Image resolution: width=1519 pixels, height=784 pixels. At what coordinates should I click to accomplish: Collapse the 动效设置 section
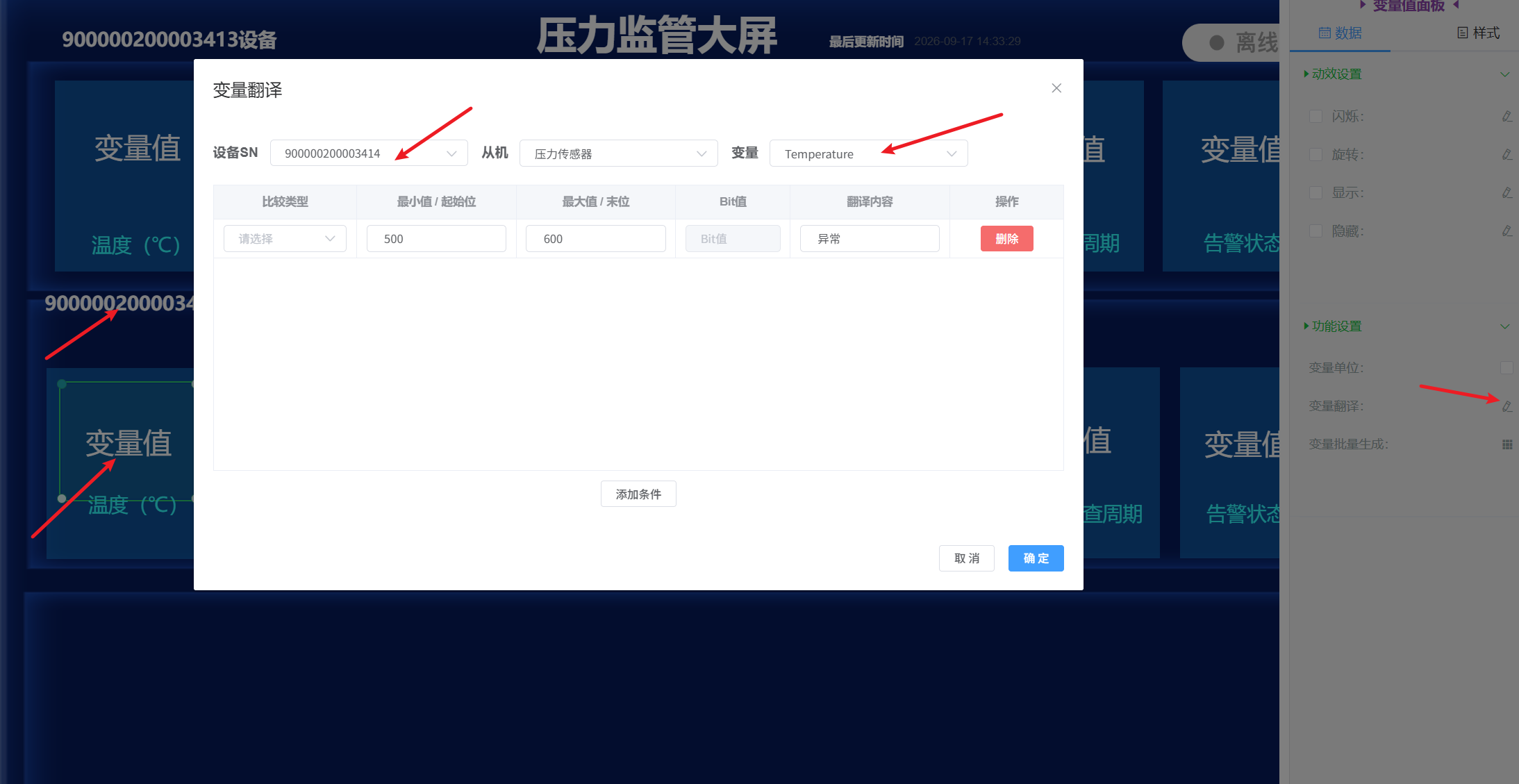[1504, 74]
